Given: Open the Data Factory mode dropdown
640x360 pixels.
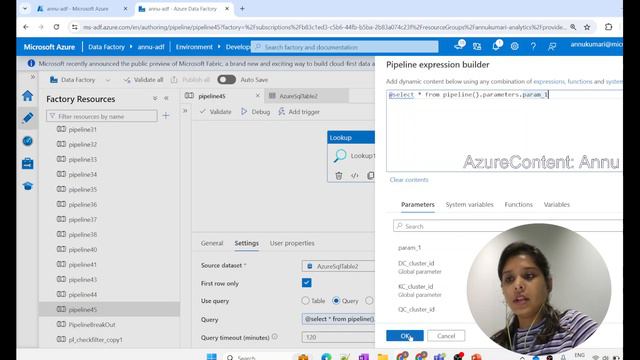Looking at the screenshot, I should tap(108, 80).
